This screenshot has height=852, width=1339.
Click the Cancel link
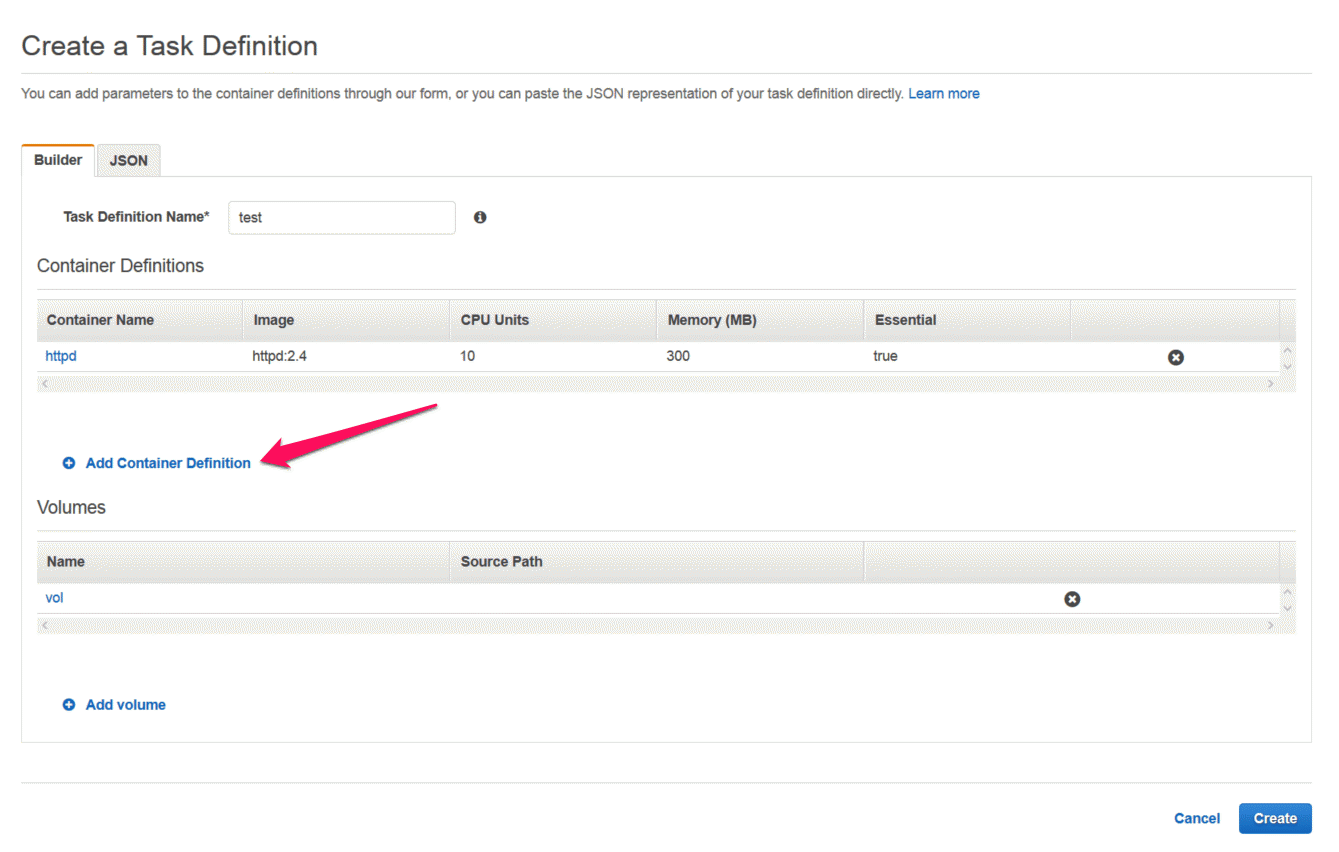(1197, 818)
